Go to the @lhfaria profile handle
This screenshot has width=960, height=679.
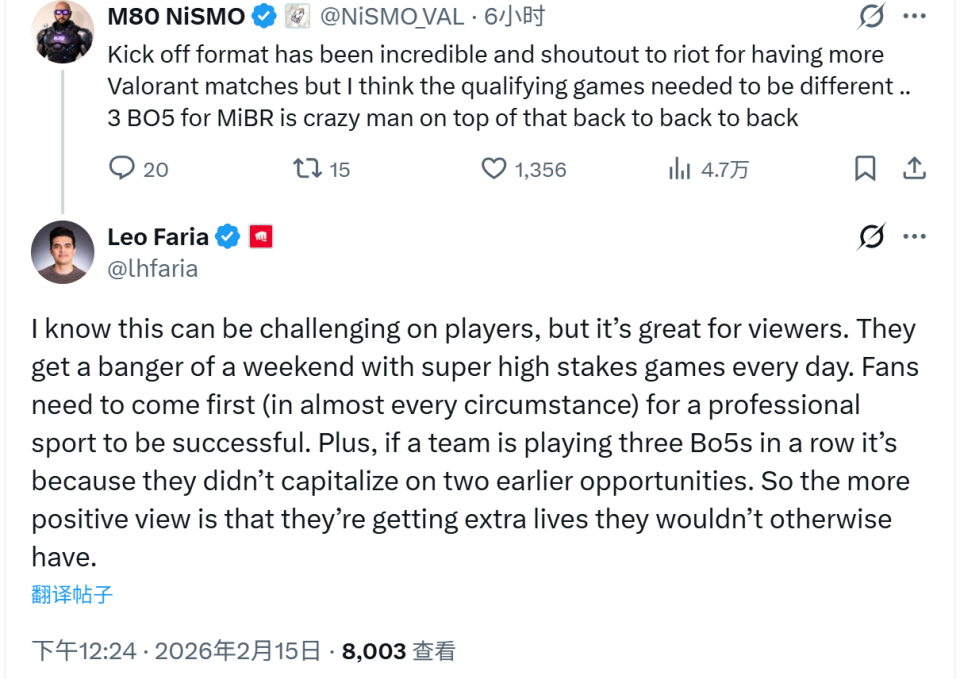[152, 268]
